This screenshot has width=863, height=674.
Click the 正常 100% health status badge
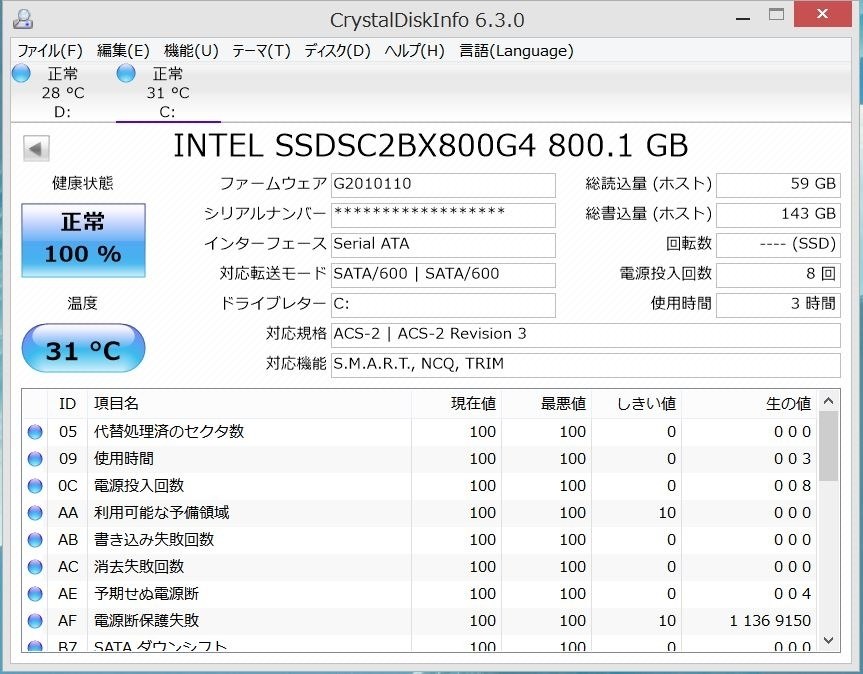[x=82, y=240]
